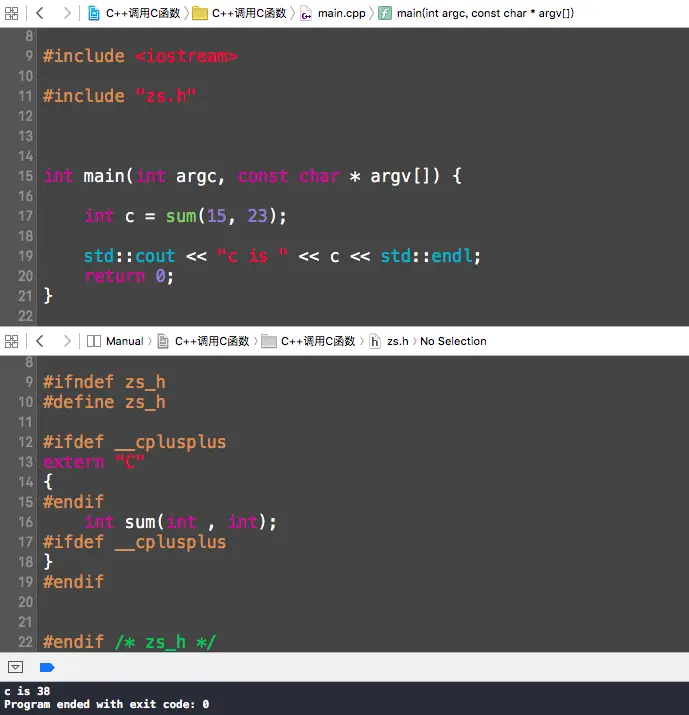Click the "zs.h" include string on line 11
689x715 pixels.
pyautogui.click(x=166, y=96)
